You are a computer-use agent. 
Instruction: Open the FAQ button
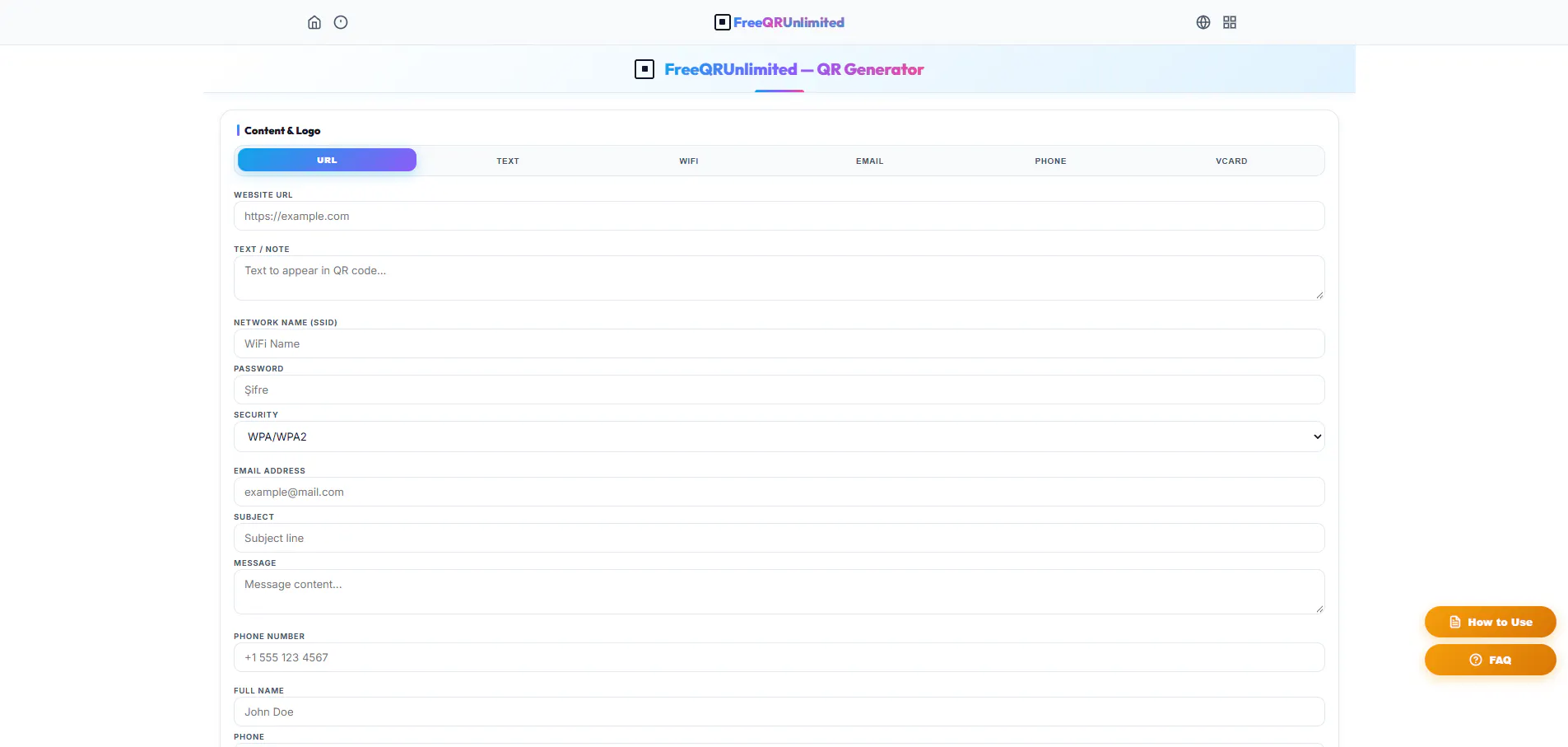tap(1491, 660)
